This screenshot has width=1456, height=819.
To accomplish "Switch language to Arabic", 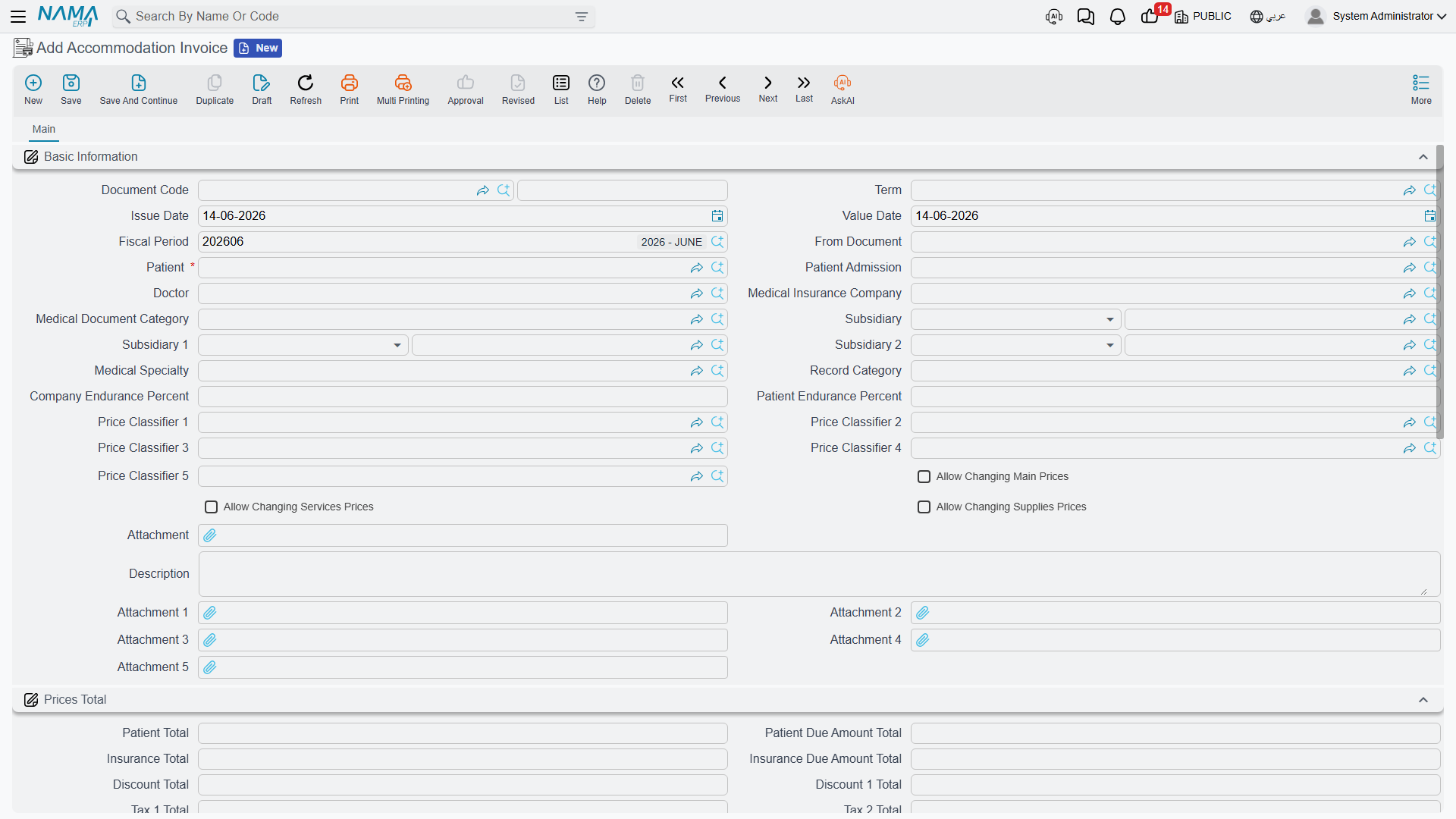I will coord(1268,17).
